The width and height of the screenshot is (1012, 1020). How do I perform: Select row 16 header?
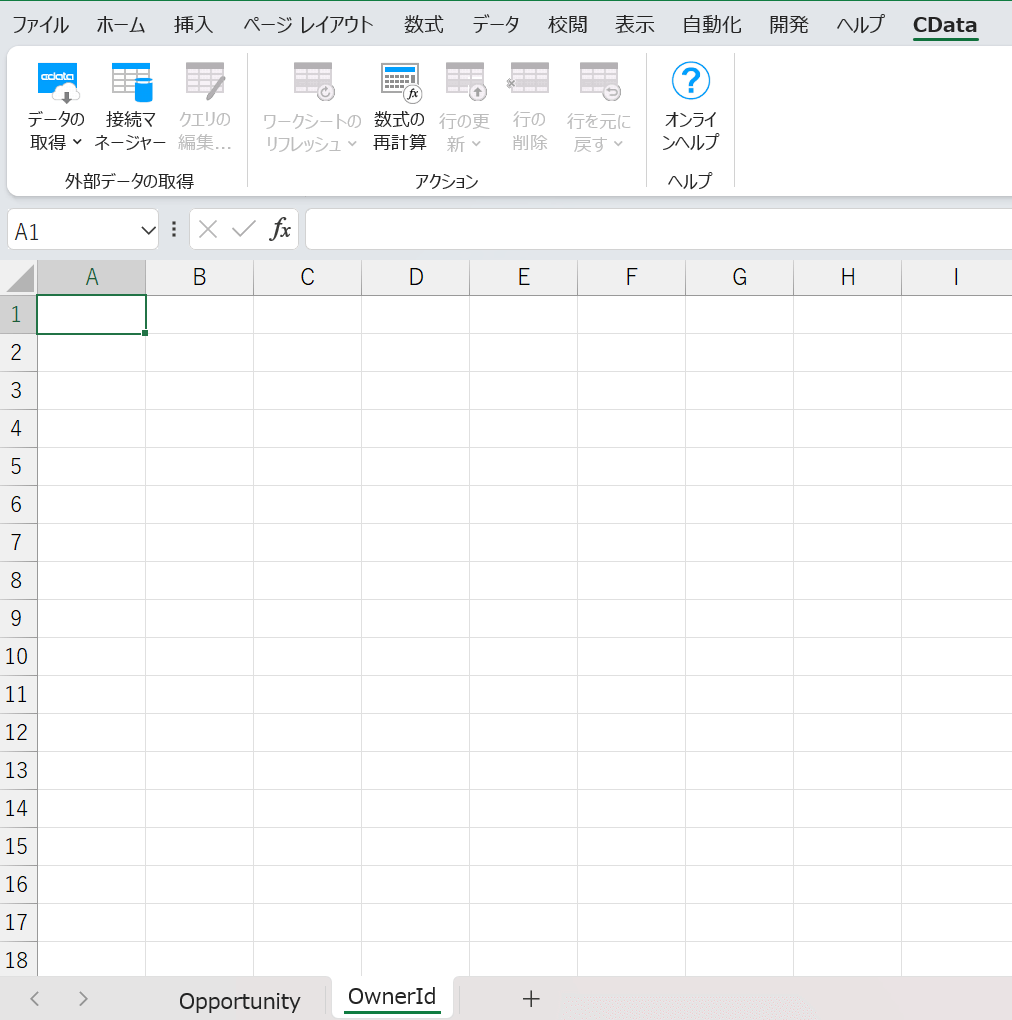point(18,885)
